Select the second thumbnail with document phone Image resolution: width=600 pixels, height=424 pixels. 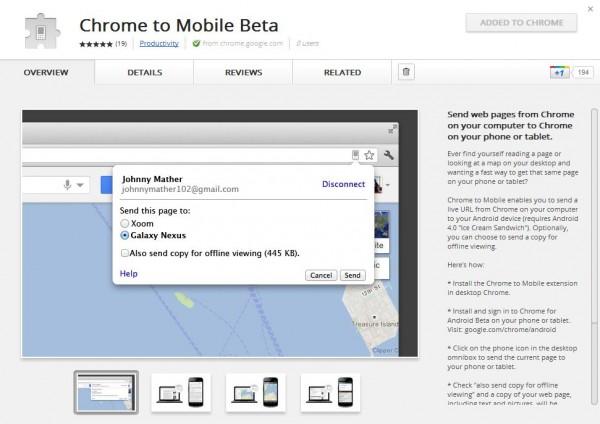[181, 392]
